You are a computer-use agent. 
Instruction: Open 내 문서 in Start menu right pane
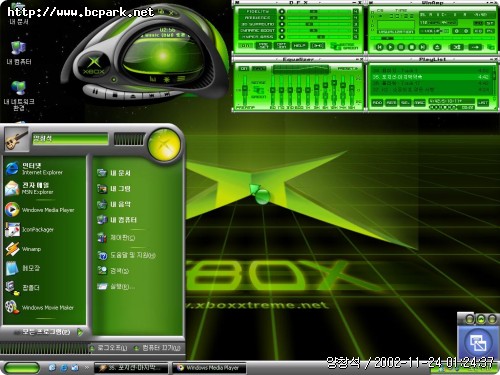(x=114, y=173)
